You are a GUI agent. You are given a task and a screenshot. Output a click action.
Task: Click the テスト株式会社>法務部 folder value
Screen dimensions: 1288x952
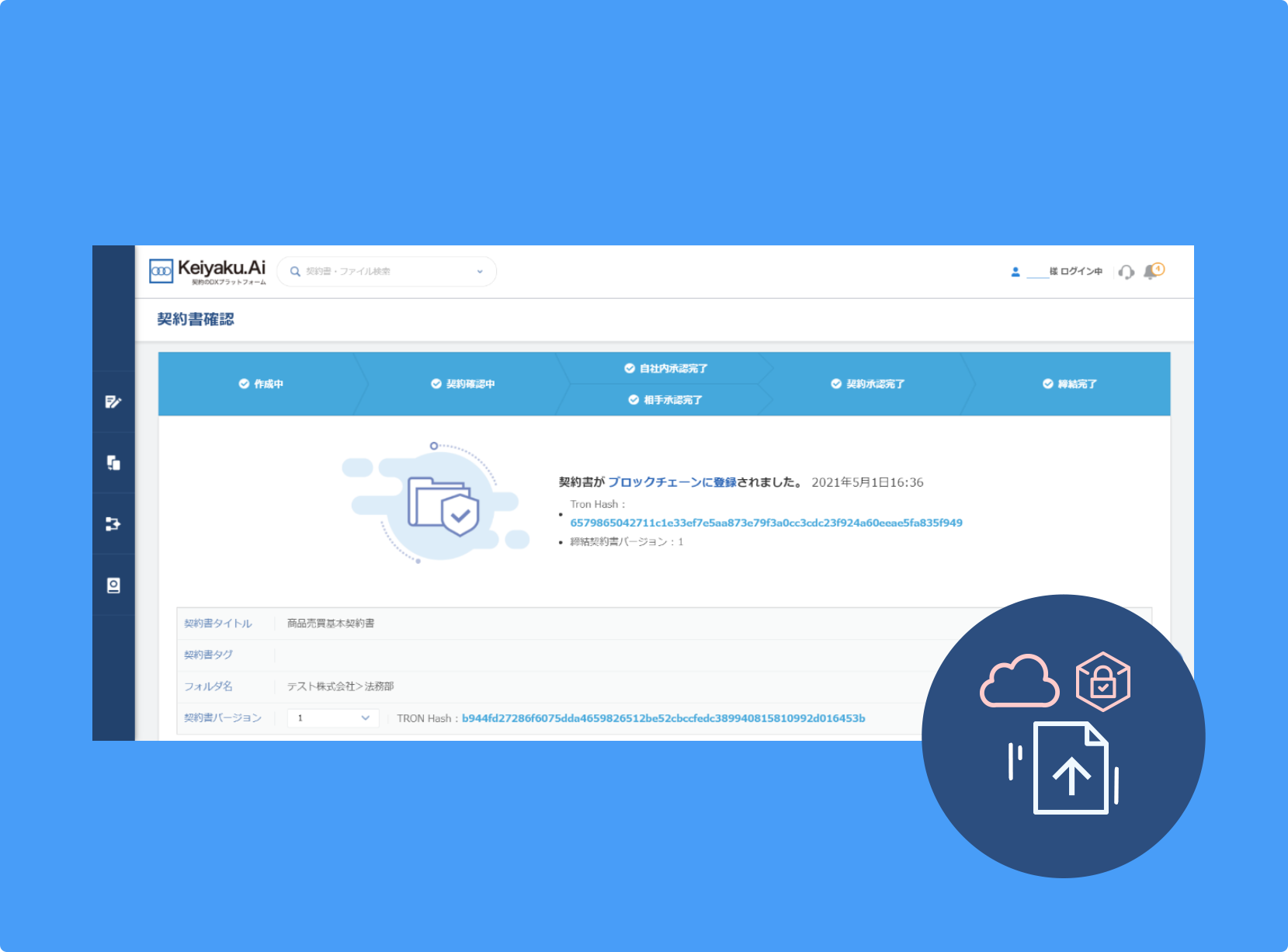point(341,686)
